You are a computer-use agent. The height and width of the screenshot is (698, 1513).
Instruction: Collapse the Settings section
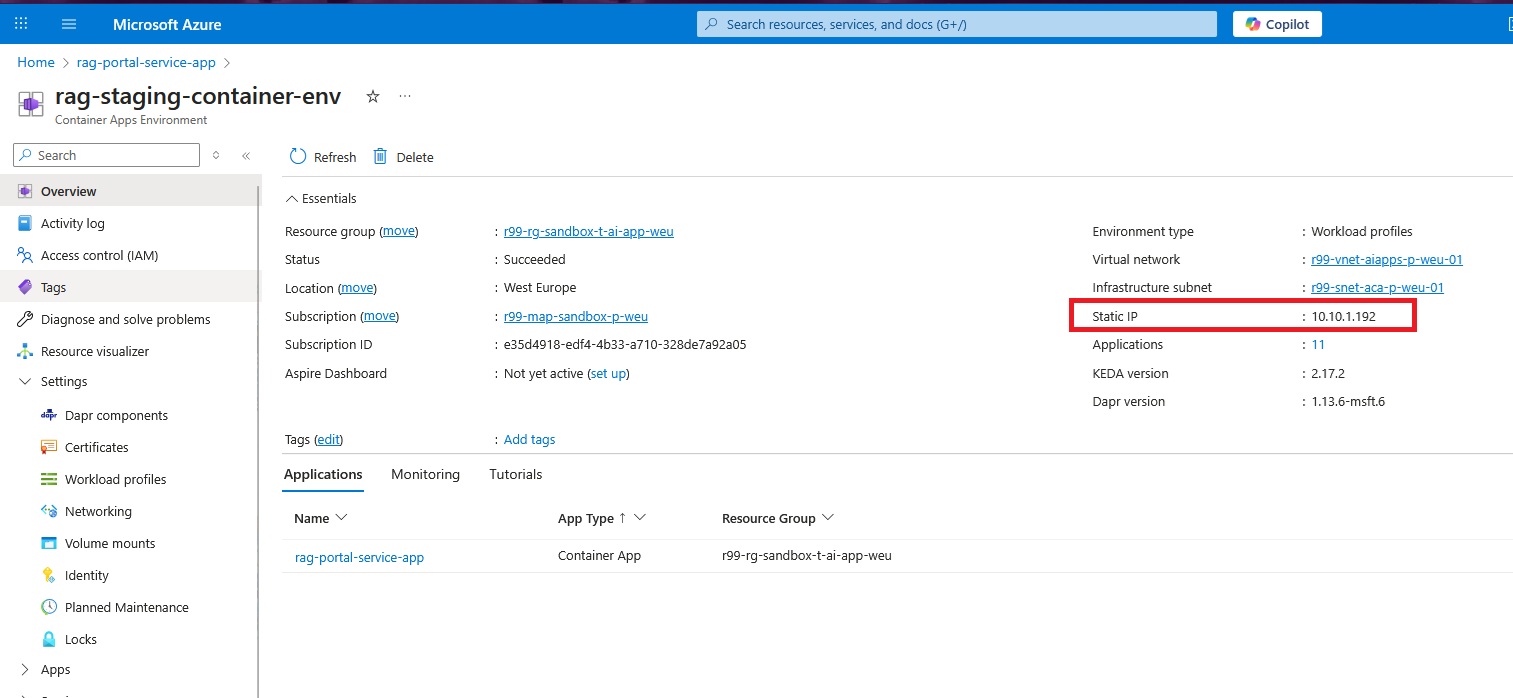[24, 381]
